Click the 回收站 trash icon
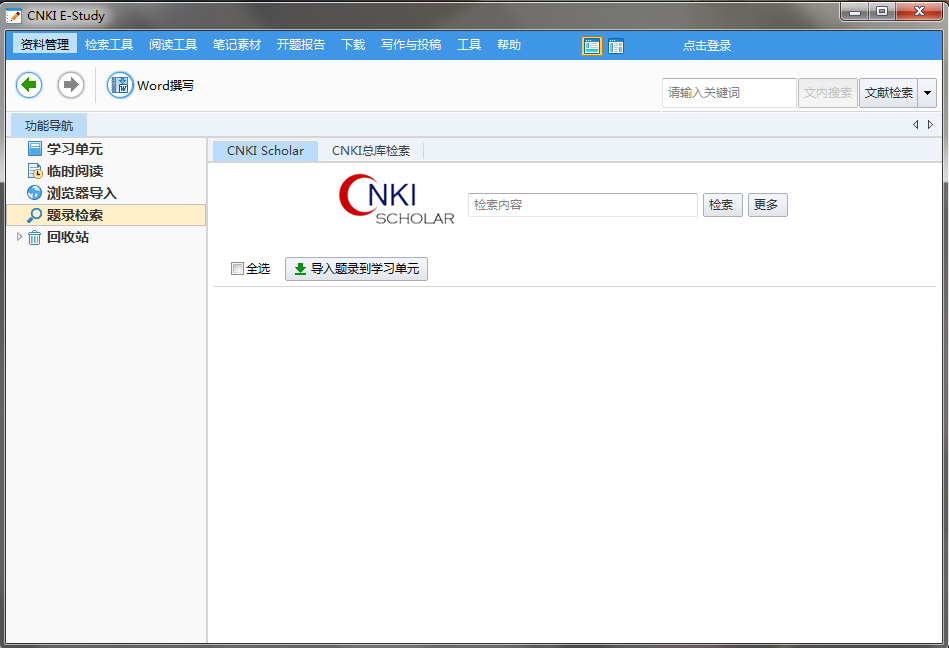 tap(35, 237)
